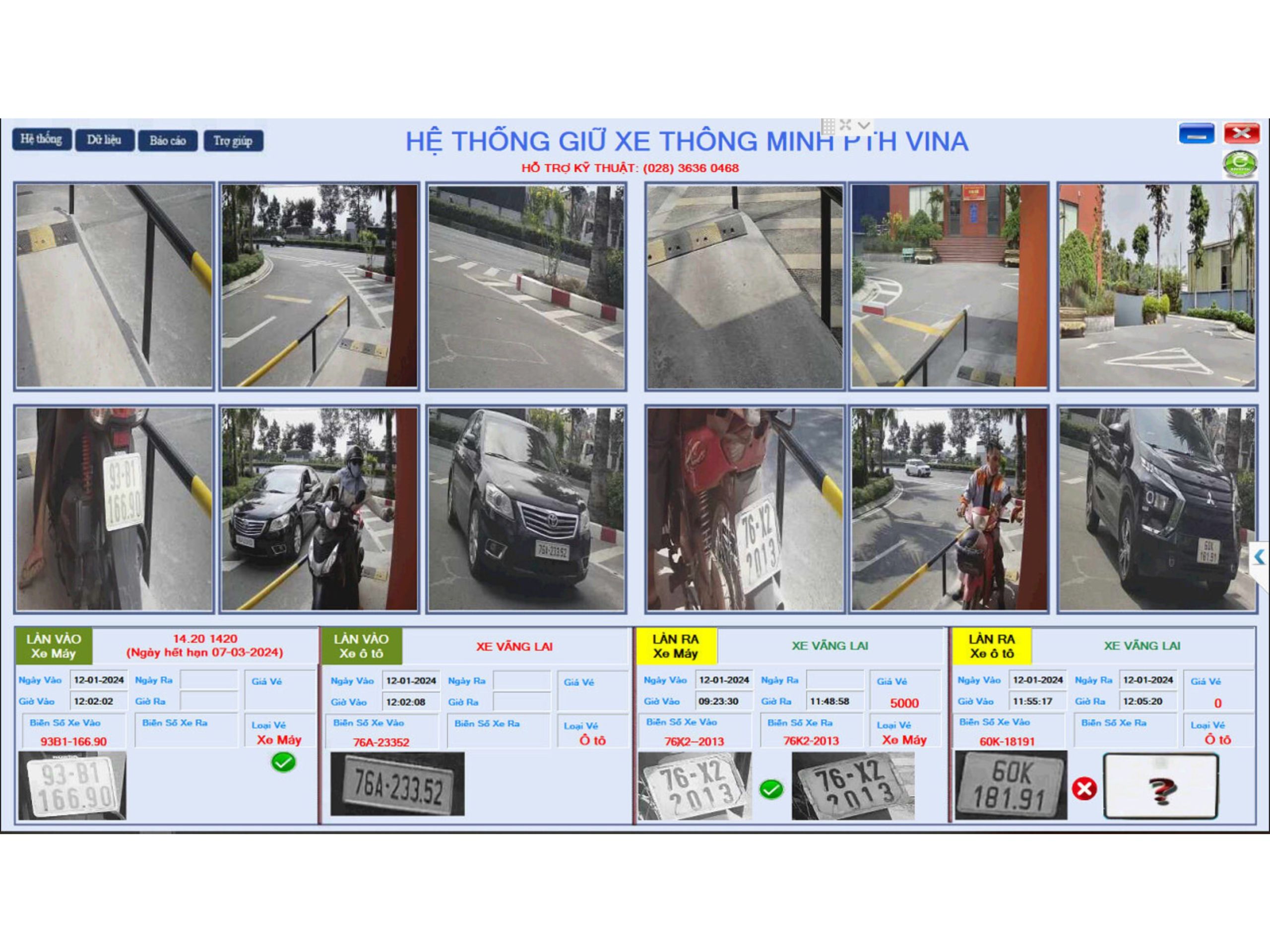The width and height of the screenshot is (1270, 952).
Task: Select live camera showing red building entrance
Action: (950, 287)
